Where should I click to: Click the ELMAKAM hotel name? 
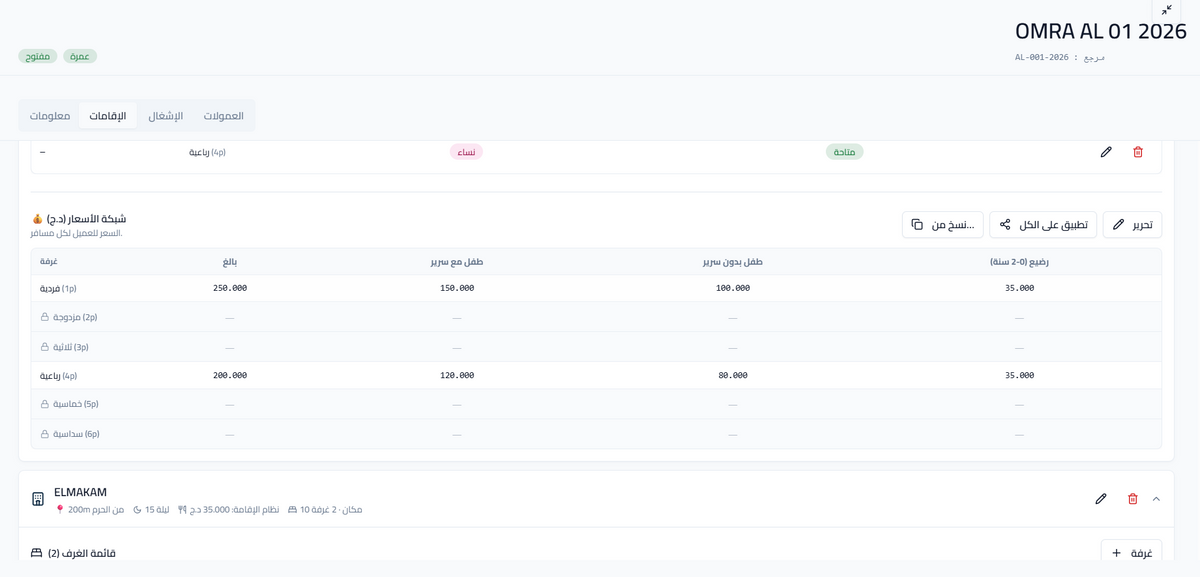[x=80, y=492]
